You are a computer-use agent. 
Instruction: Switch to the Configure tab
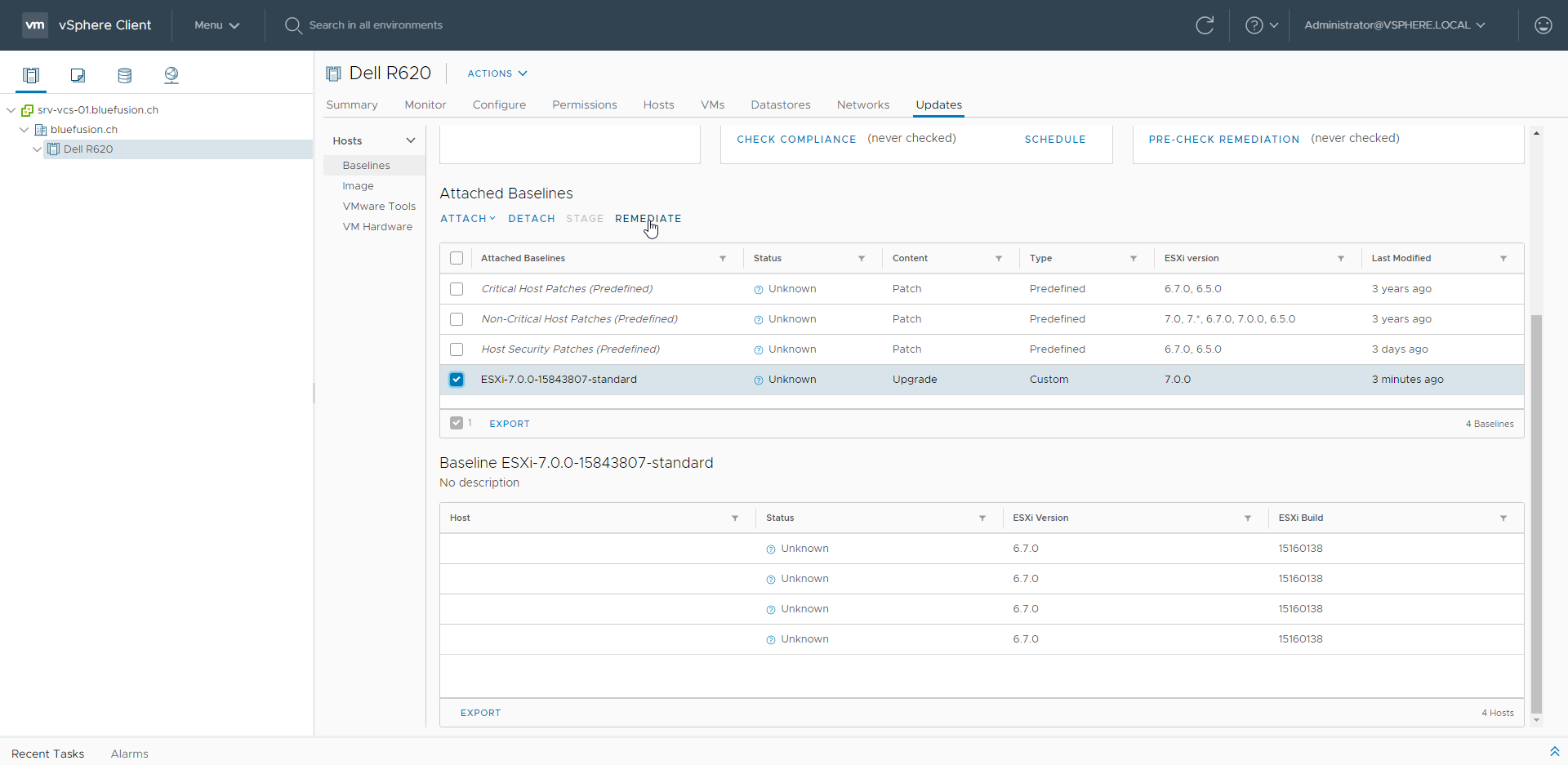click(499, 105)
